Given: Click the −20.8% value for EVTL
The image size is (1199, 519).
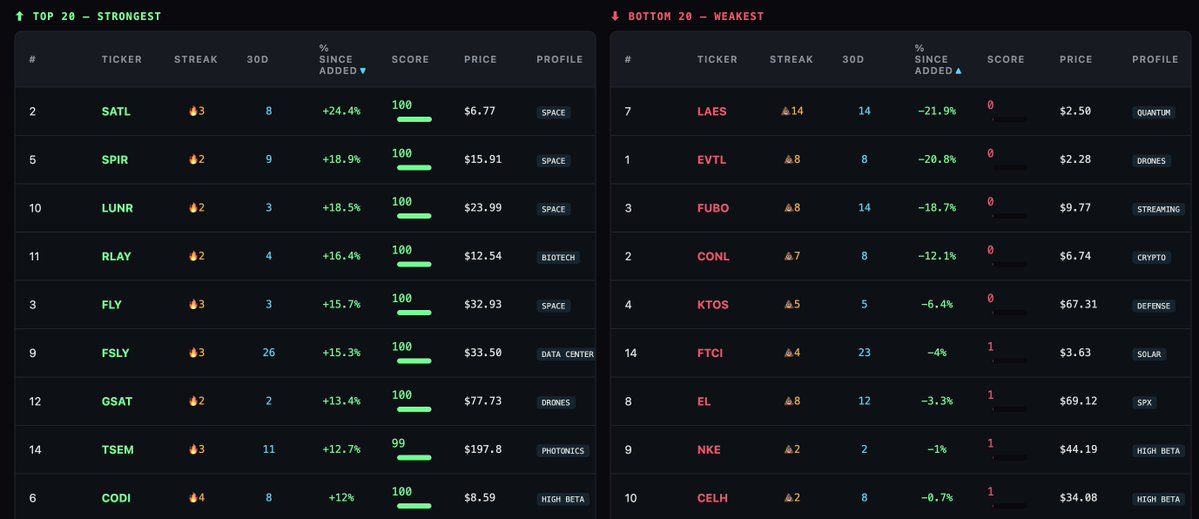Looking at the screenshot, I should pyautogui.click(x=937, y=159).
